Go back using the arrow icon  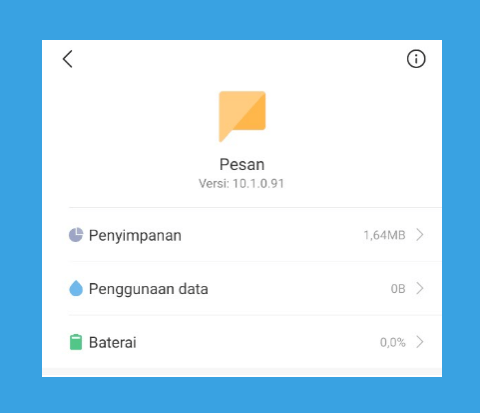coord(68,59)
